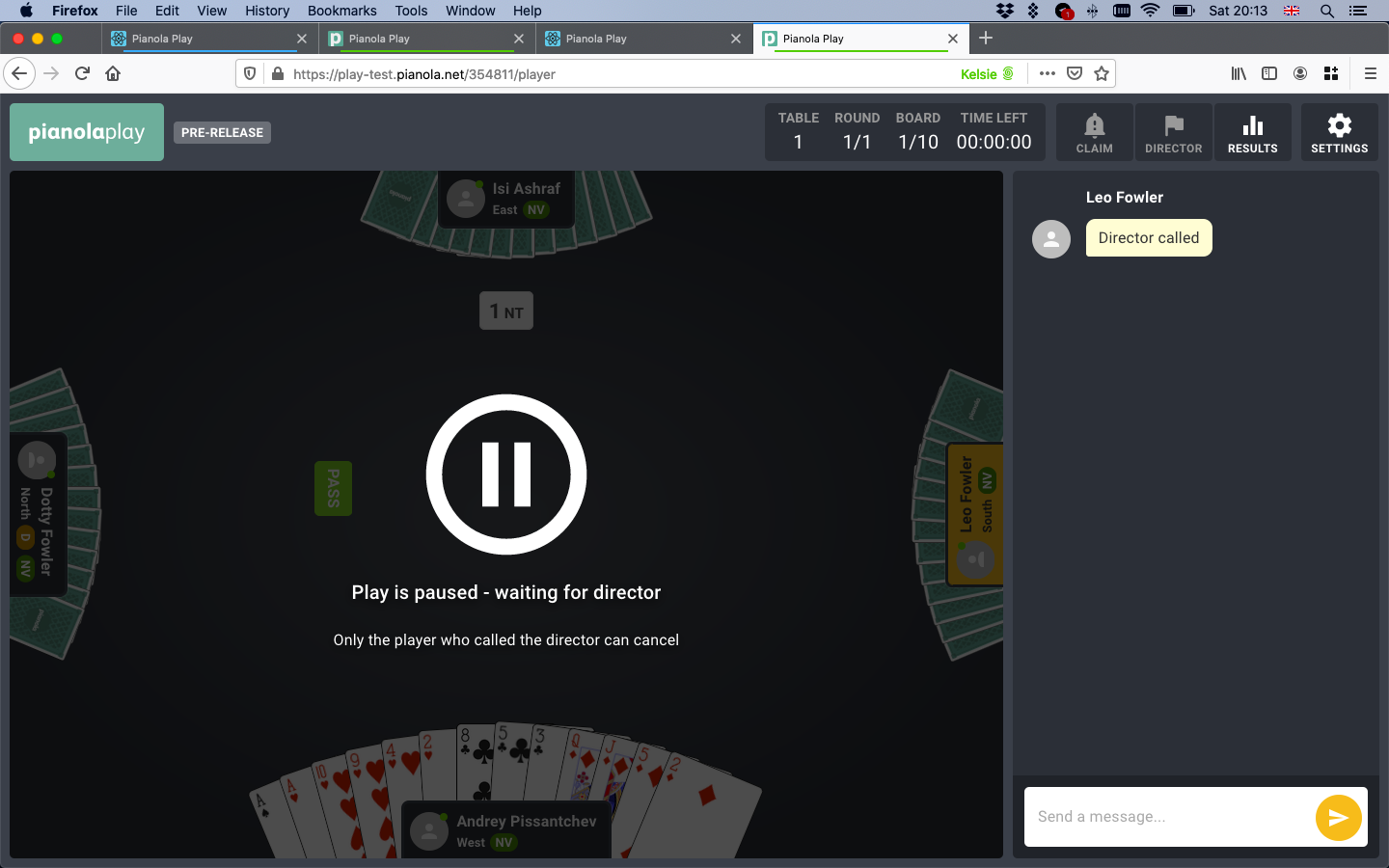Image resolution: width=1389 pixels, height=868 pixels.
Task: Open the Firefox library icon
Action: 1239,73
